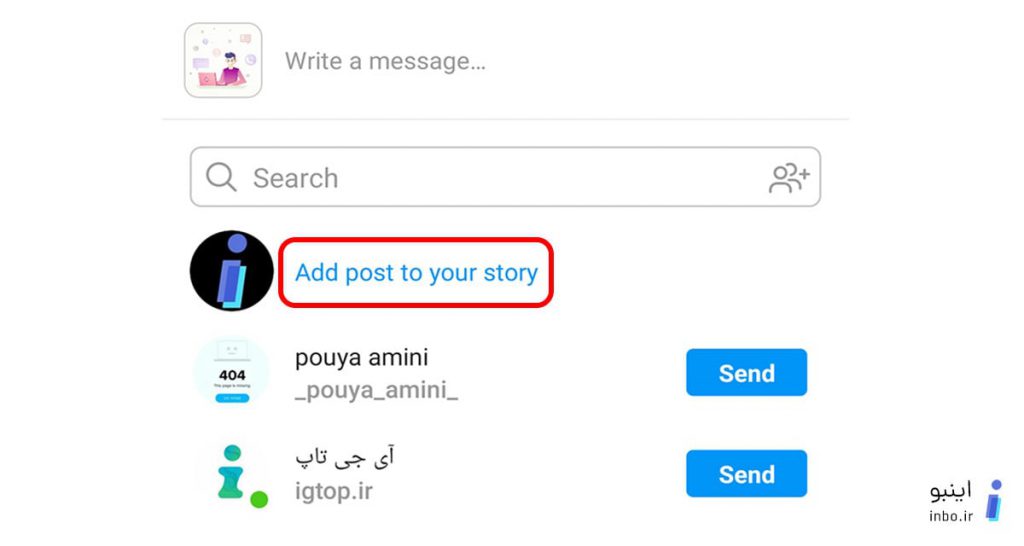This screenshot has height=546, width=1024.
Task: Click into the Search recipients box
Action: pos(505,177)
